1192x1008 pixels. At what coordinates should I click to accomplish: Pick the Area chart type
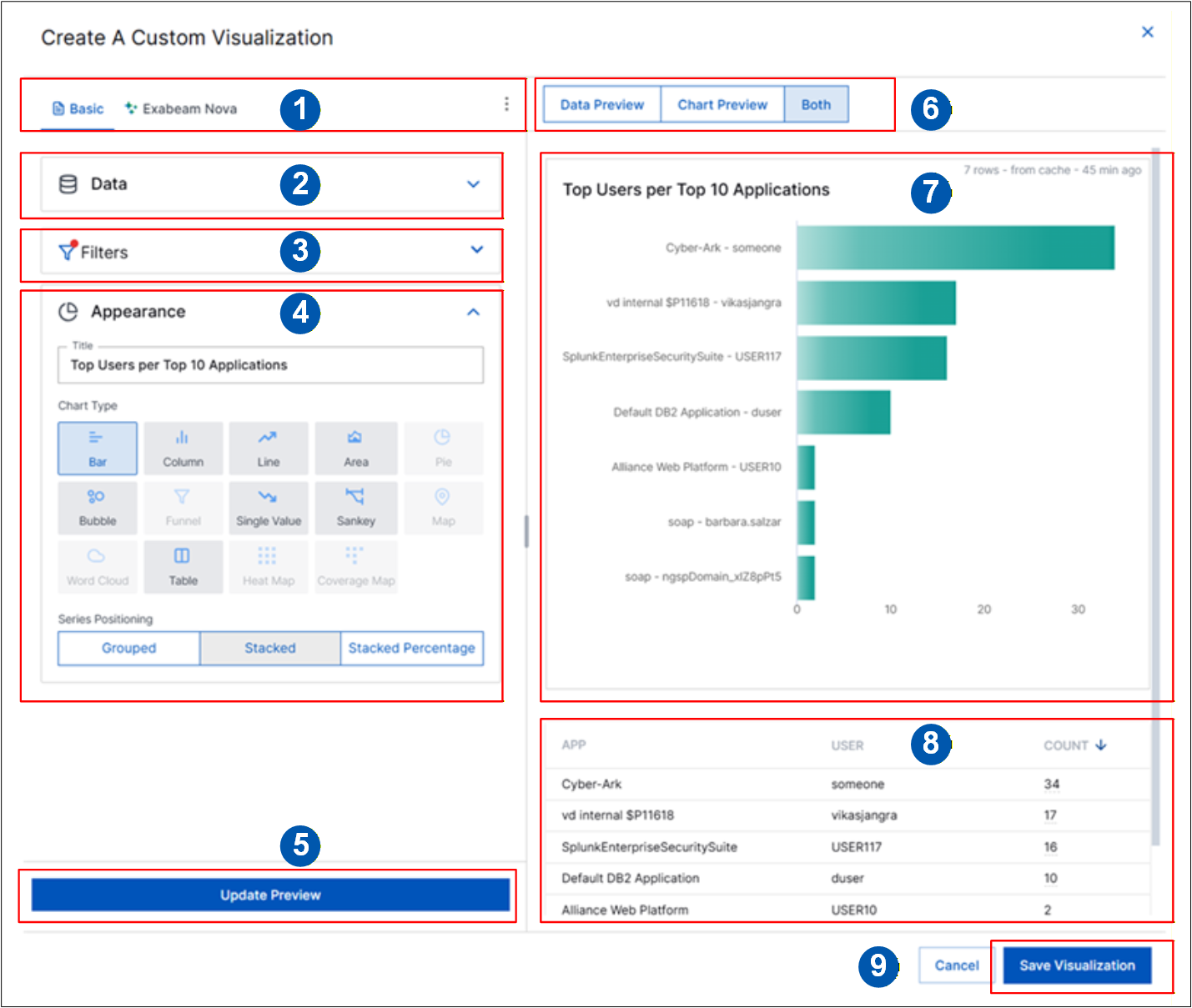(x=356, y=449)
